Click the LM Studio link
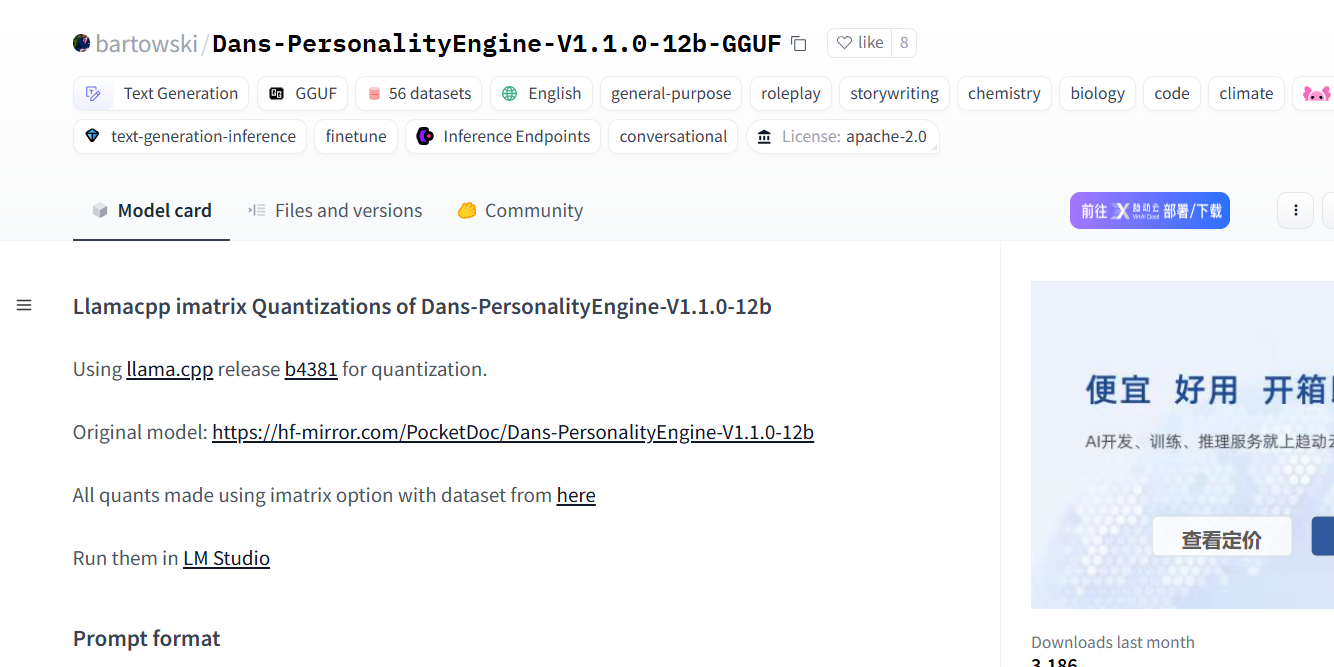 (226, 558)
